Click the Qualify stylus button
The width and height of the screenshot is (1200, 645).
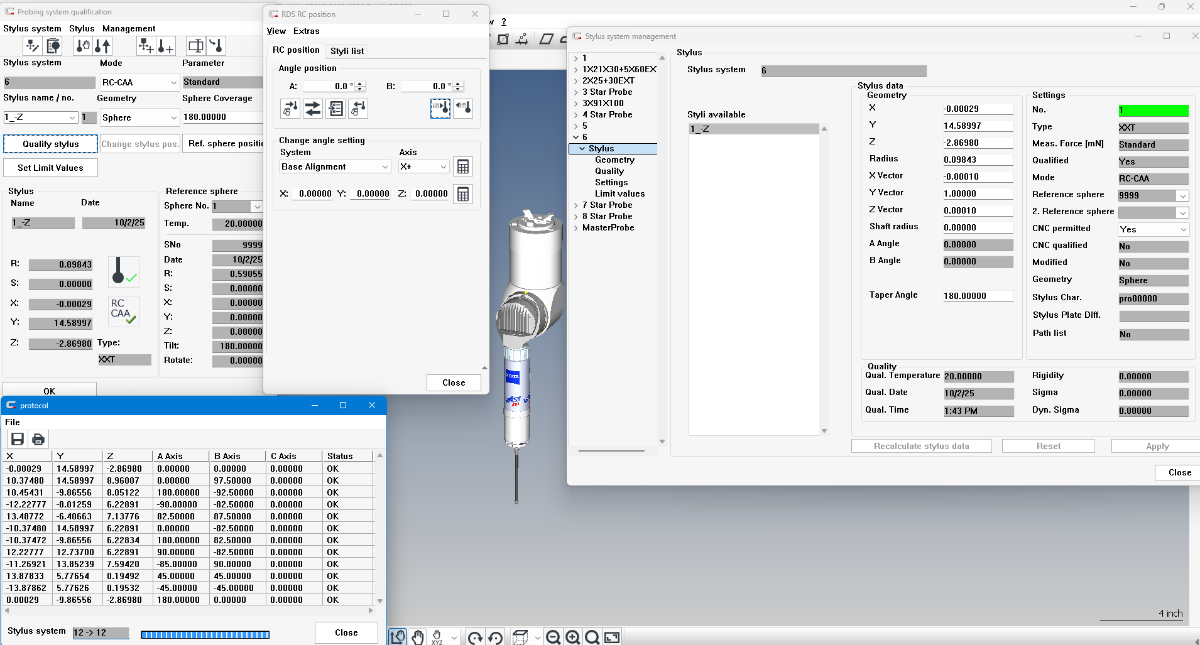coord(50,144)
